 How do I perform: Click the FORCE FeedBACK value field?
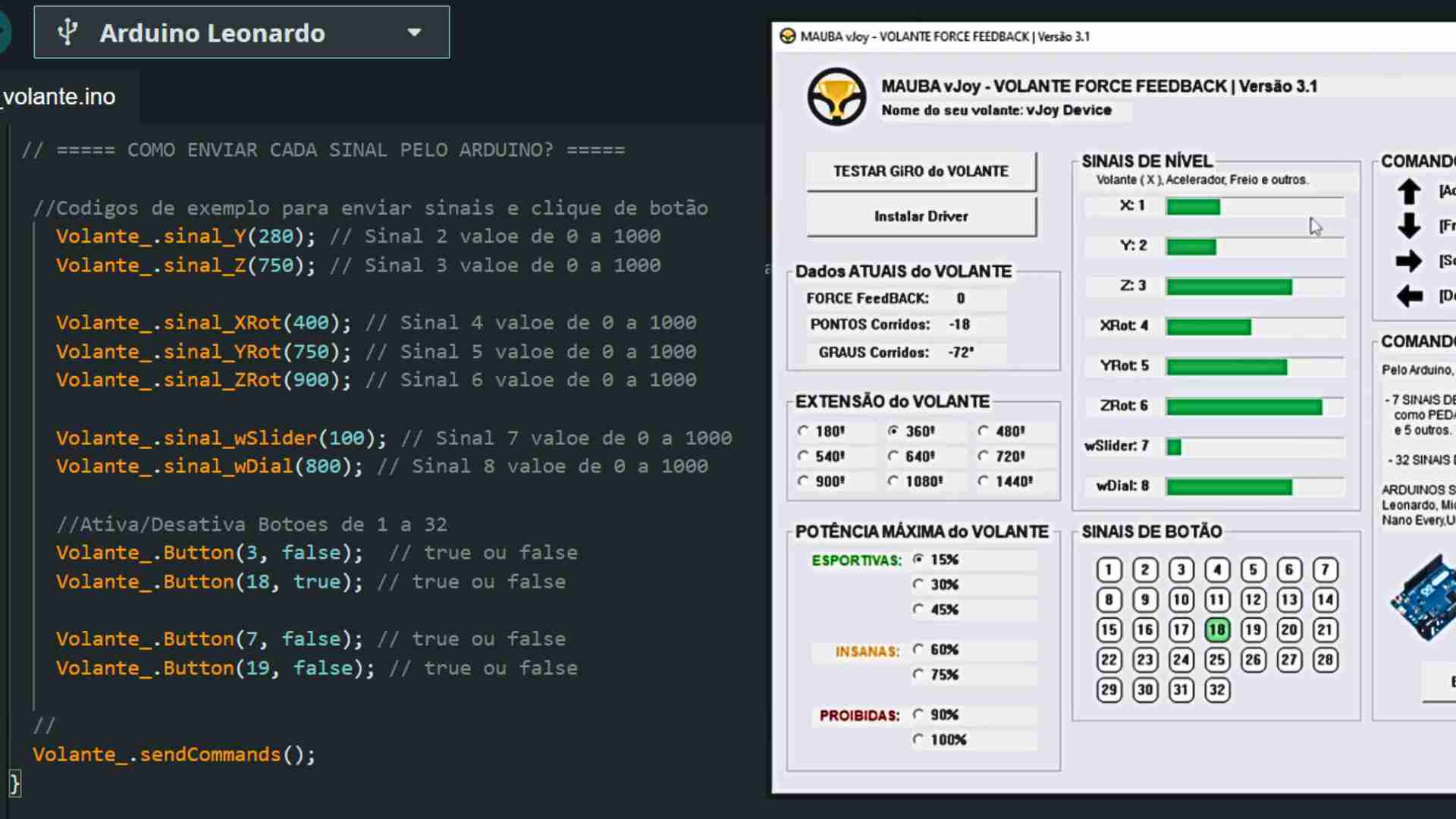[x=961, y=299]
